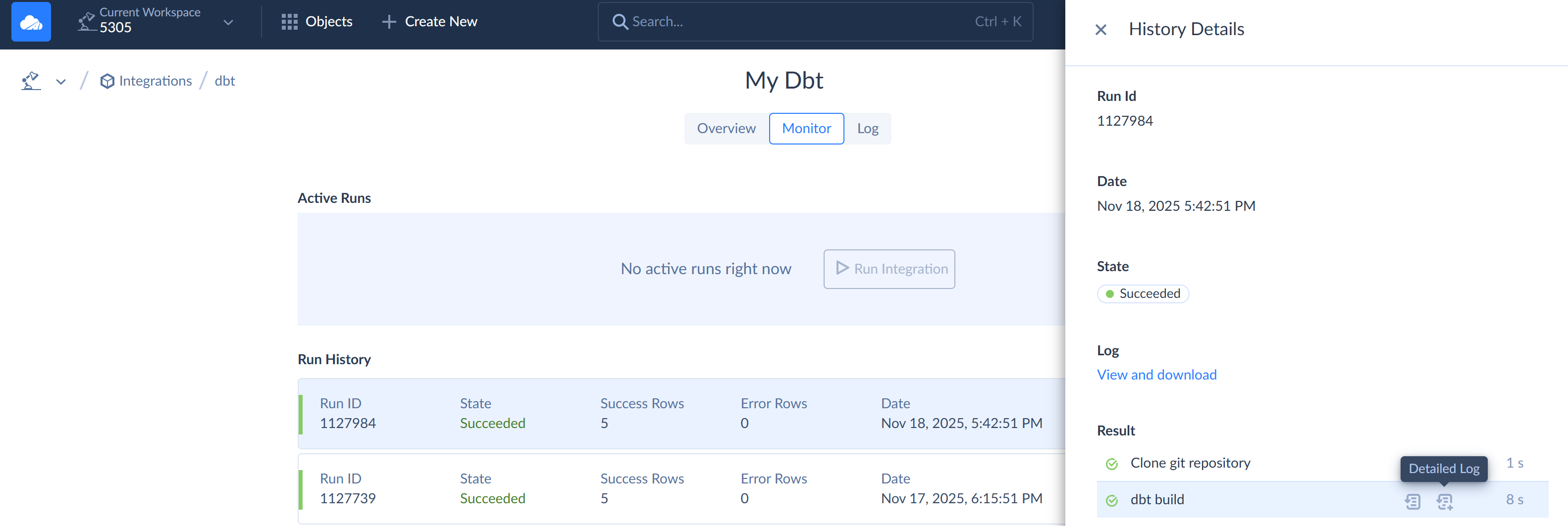The width and height of the screenshot is (1568, 526).
Task: Close the History Details panel
Action: point(1101,29)
